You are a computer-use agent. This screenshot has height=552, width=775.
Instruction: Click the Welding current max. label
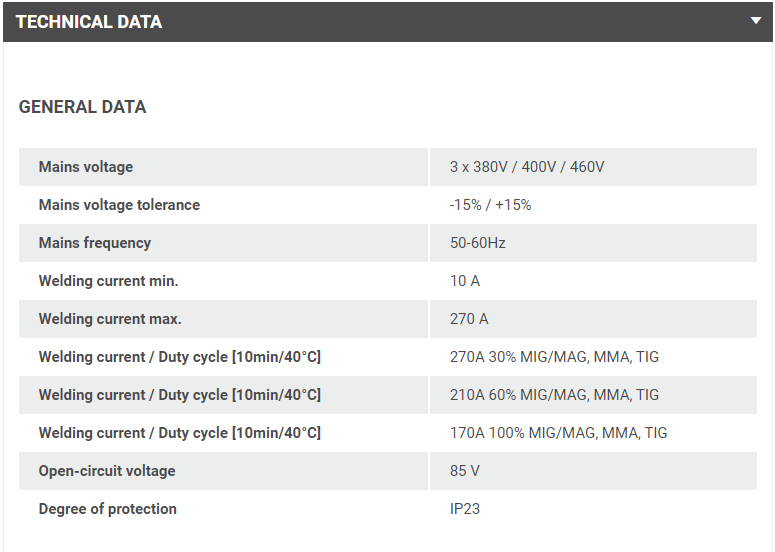coord(110,319)
